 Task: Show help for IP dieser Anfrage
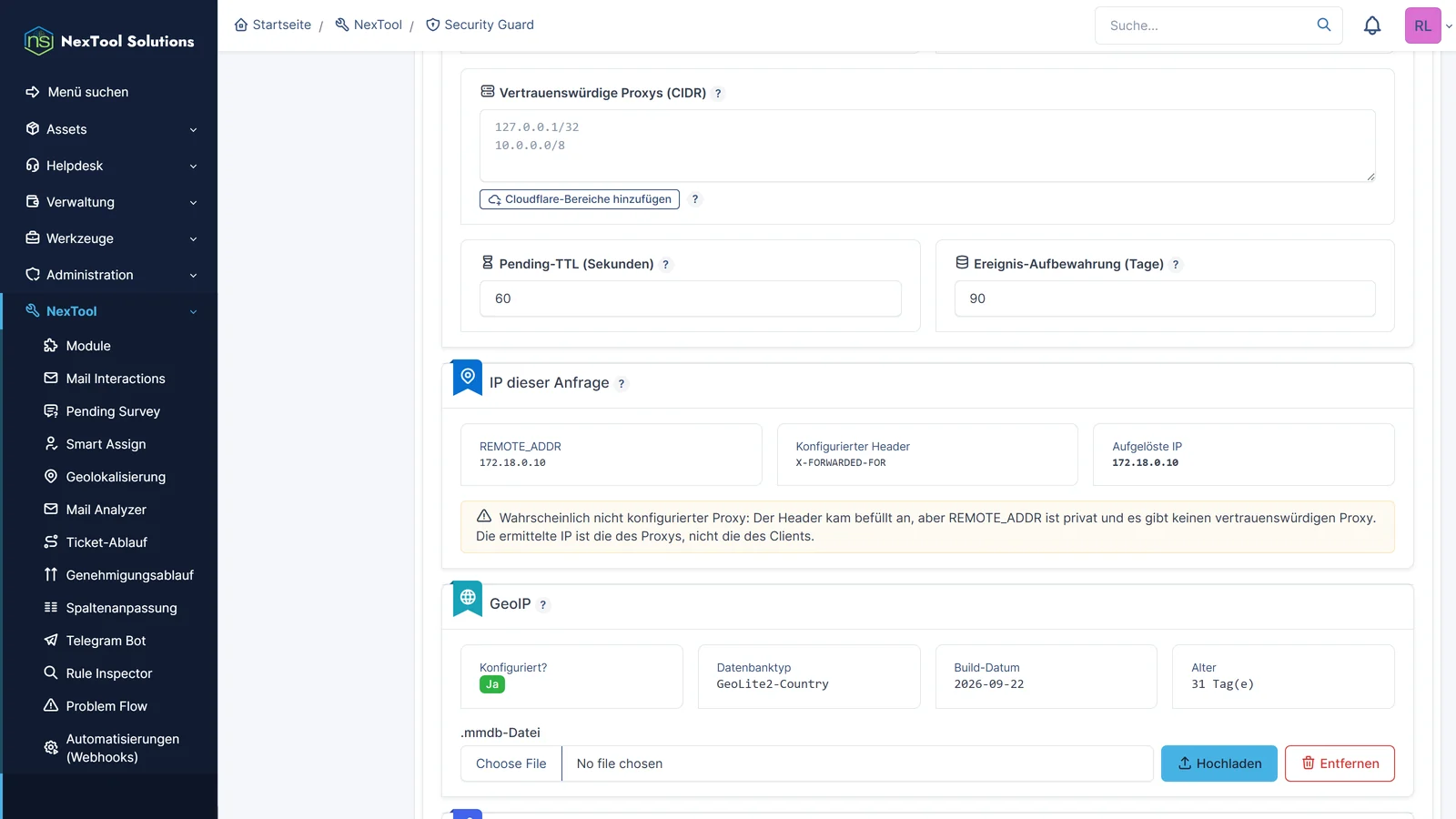click(622, 384)
